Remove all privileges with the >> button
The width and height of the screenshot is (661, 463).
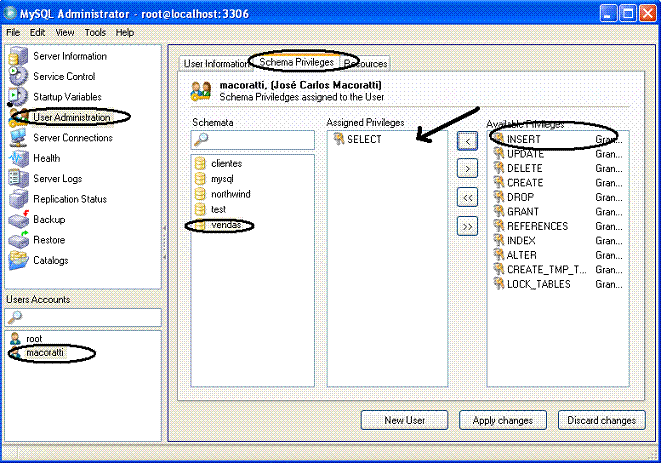click(x=467, y=226)
